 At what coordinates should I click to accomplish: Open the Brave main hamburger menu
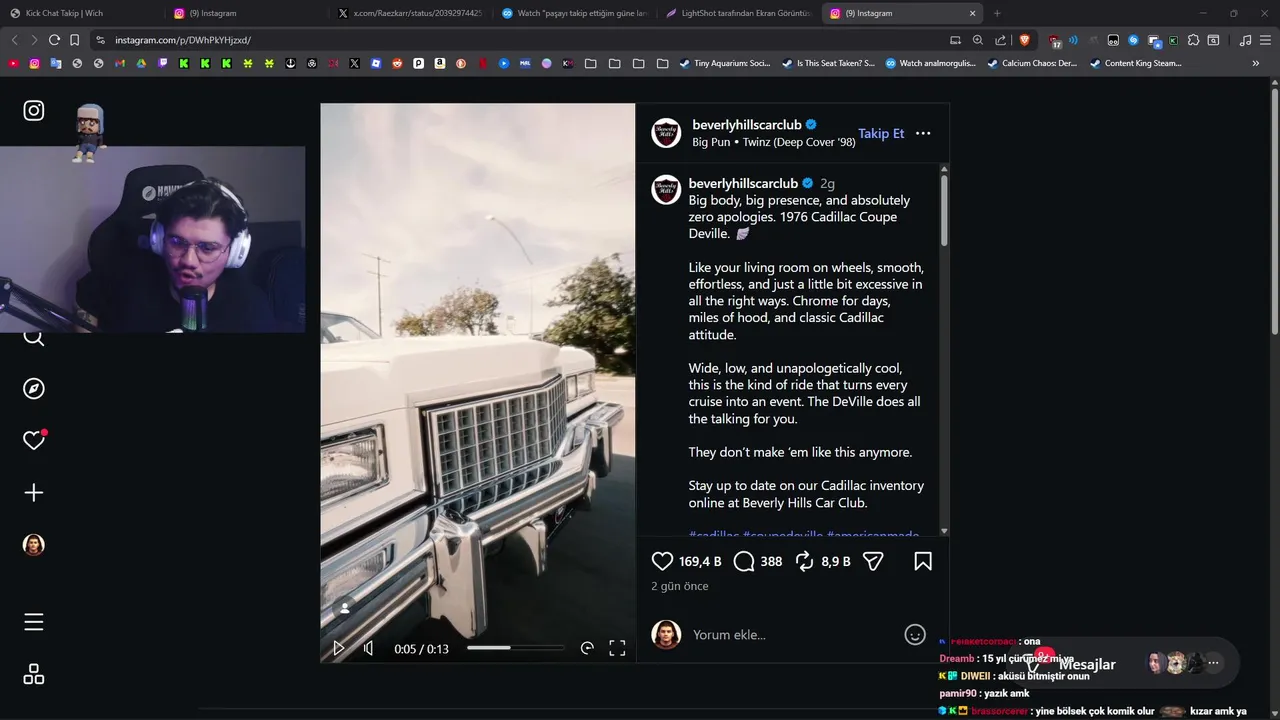pos(1265,40)
